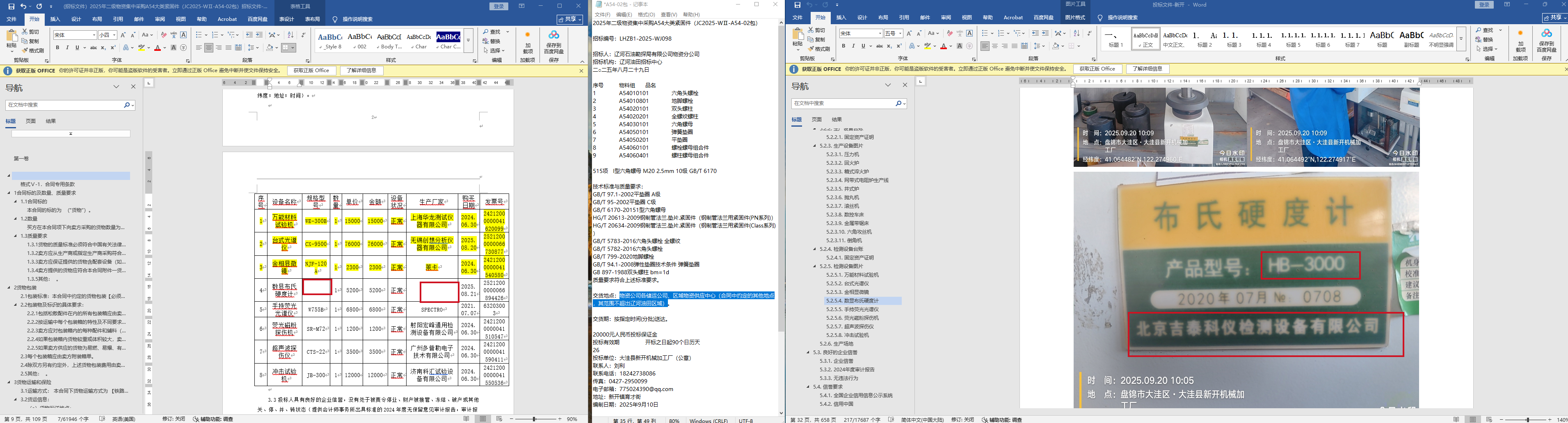Screen dimensions: 1568x423
Task: Open font size dropdown 五号 in right Word
Action: 900,34
